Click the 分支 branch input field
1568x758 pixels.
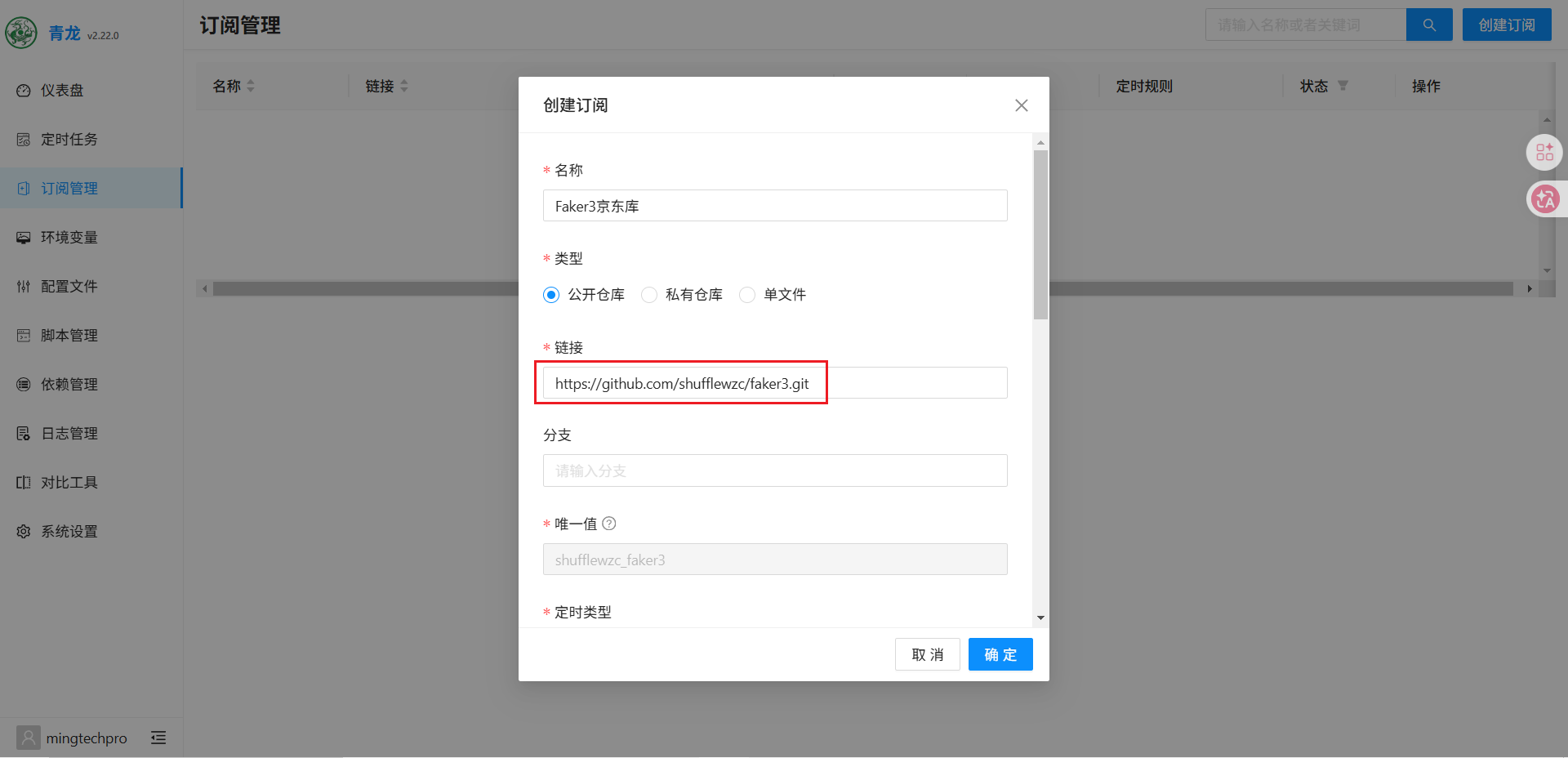tap(775, 470)
